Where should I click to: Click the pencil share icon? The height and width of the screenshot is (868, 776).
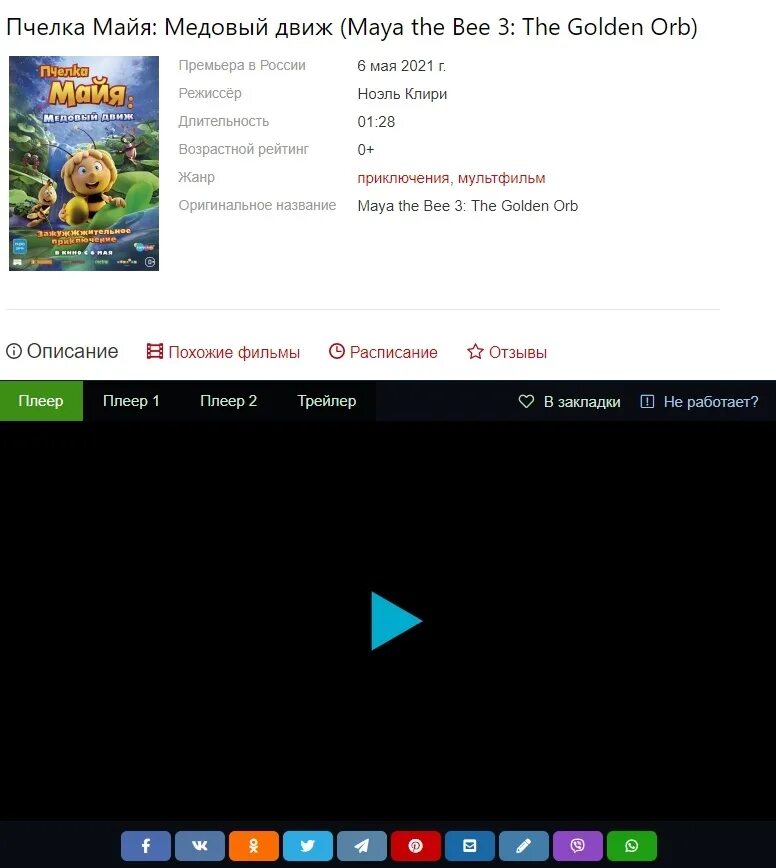pos(524,845)
